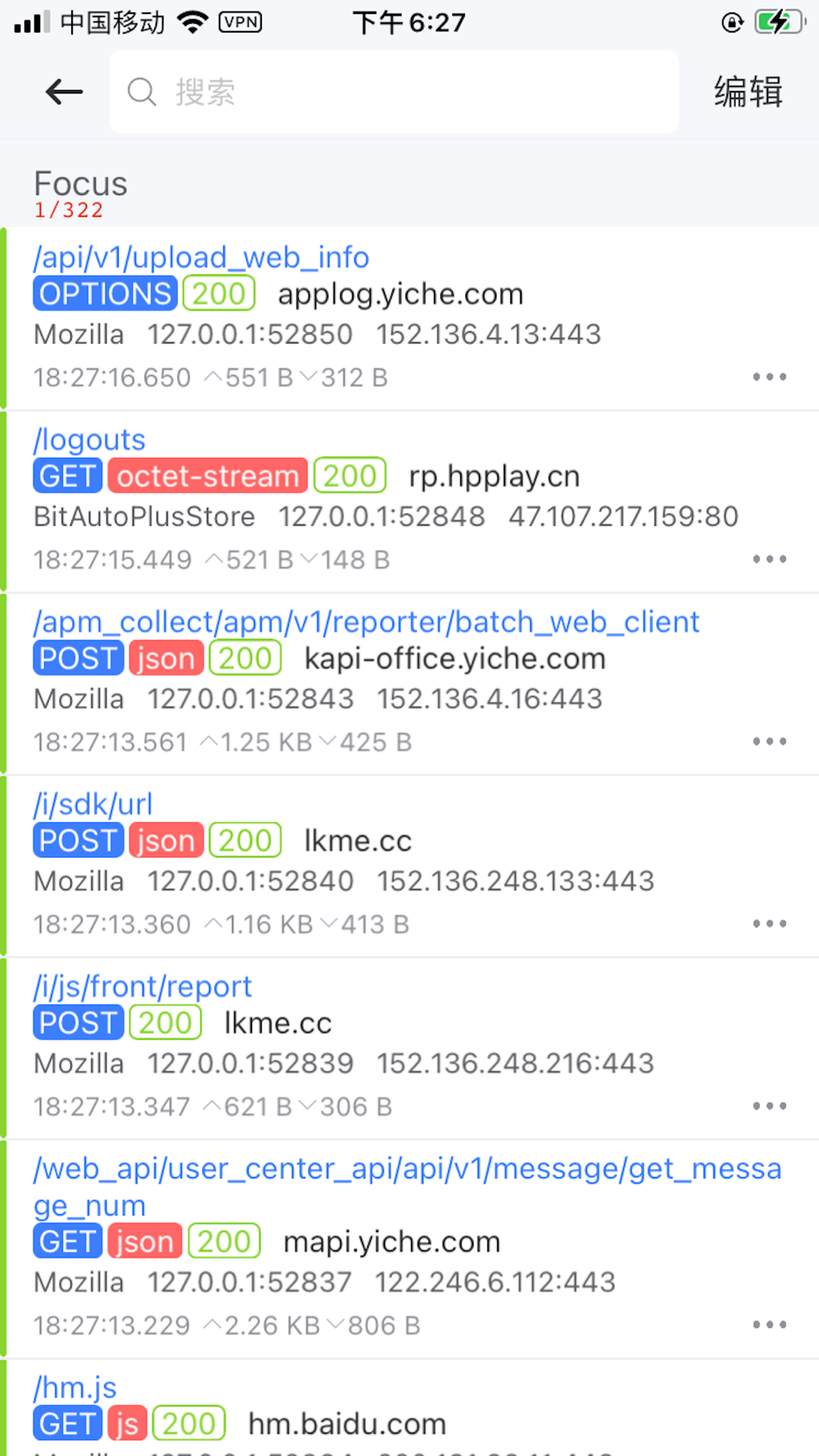Open more options for upload_web_info request
819x1456 pixels.
[770, 377]
